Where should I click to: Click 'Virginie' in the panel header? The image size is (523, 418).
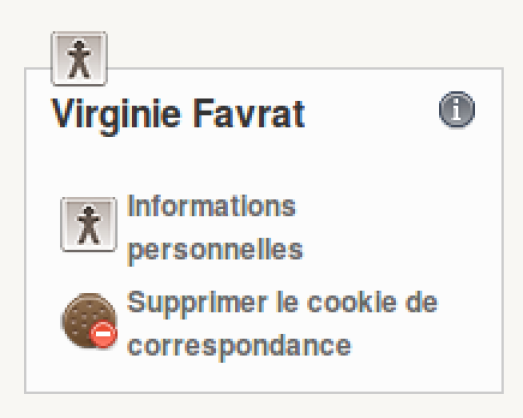click(116, 116)
